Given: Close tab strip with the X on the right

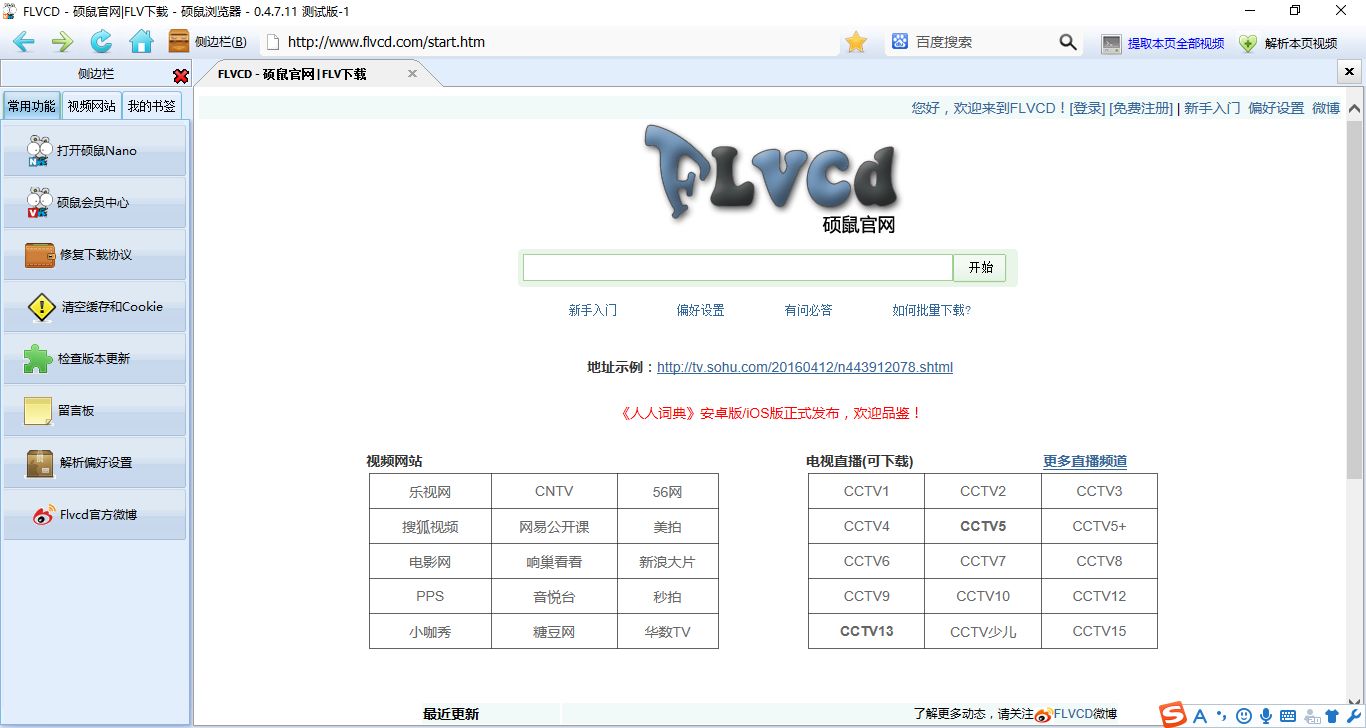Looking at the screenshot, I should pyautogui.click(x=1349, y=74).
